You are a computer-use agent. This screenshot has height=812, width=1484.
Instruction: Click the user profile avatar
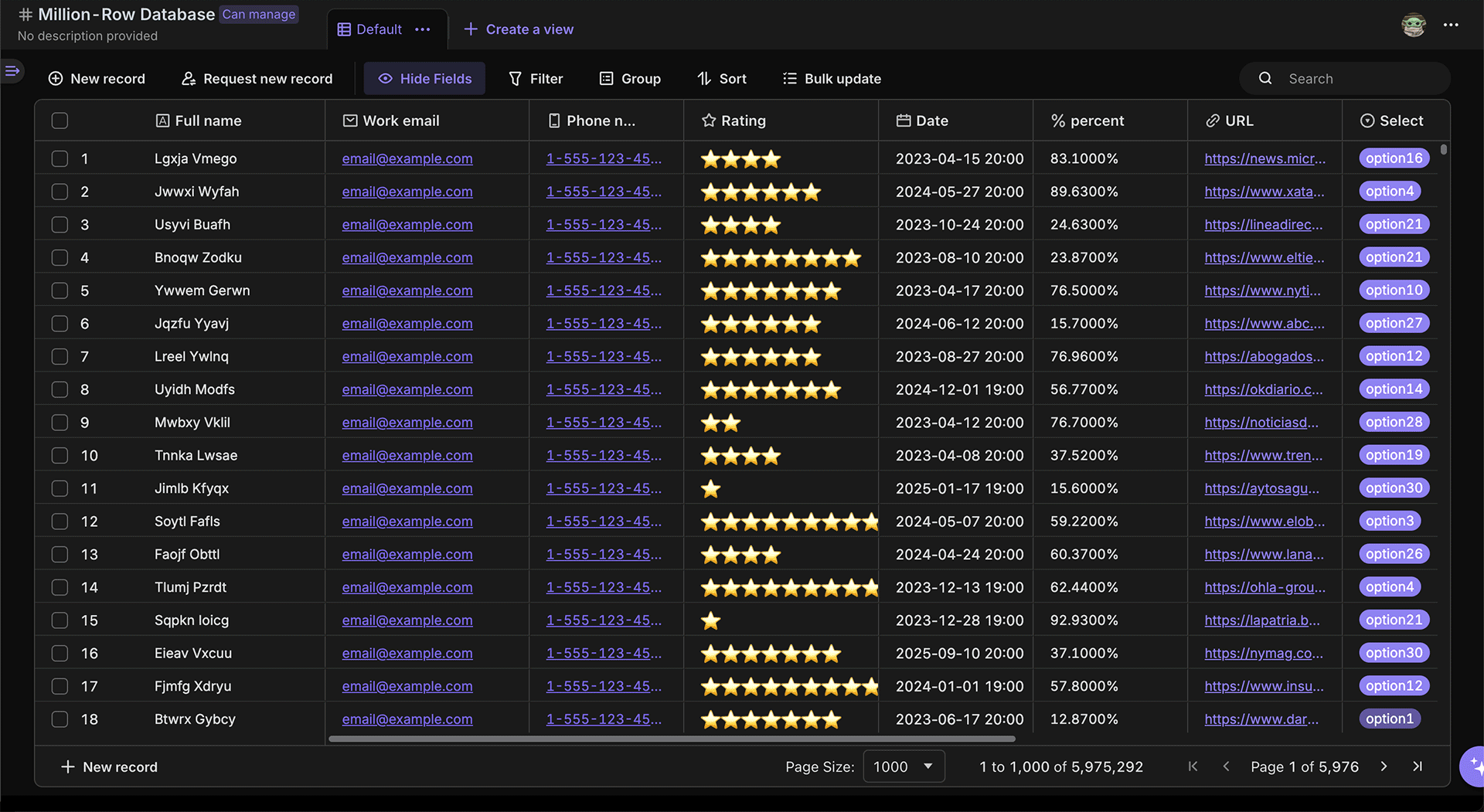1413,25
